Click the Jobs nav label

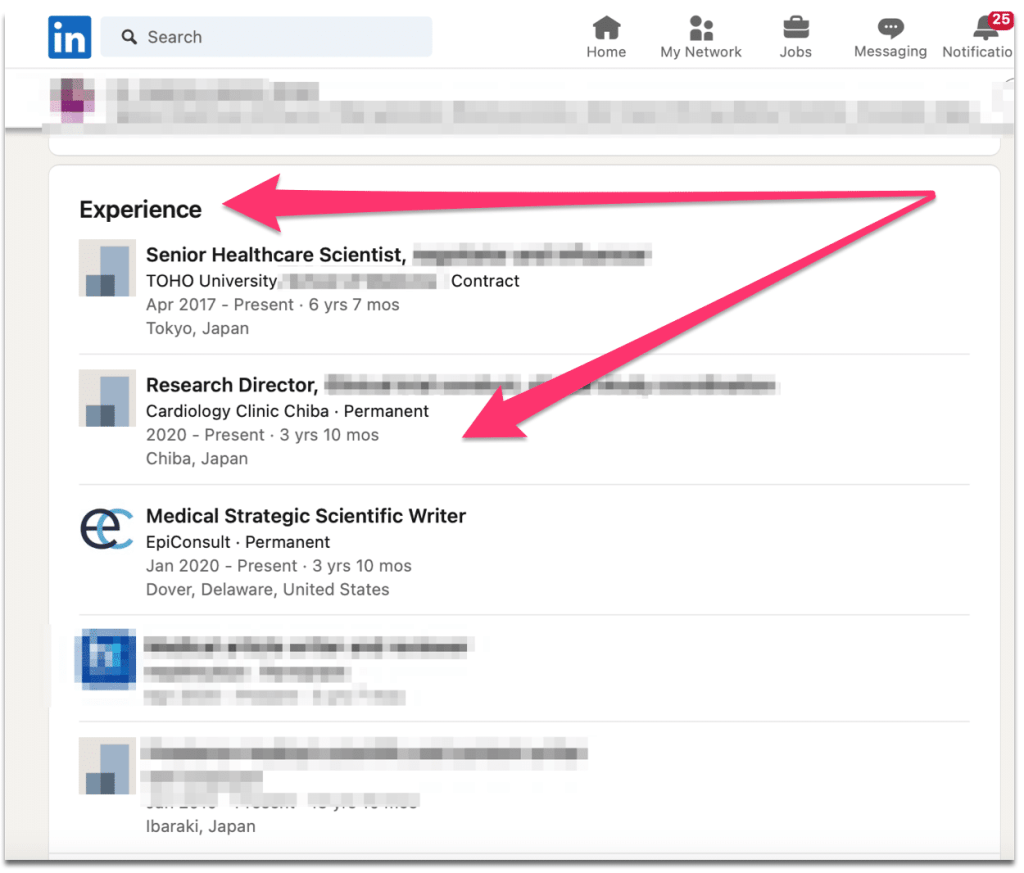795,52
